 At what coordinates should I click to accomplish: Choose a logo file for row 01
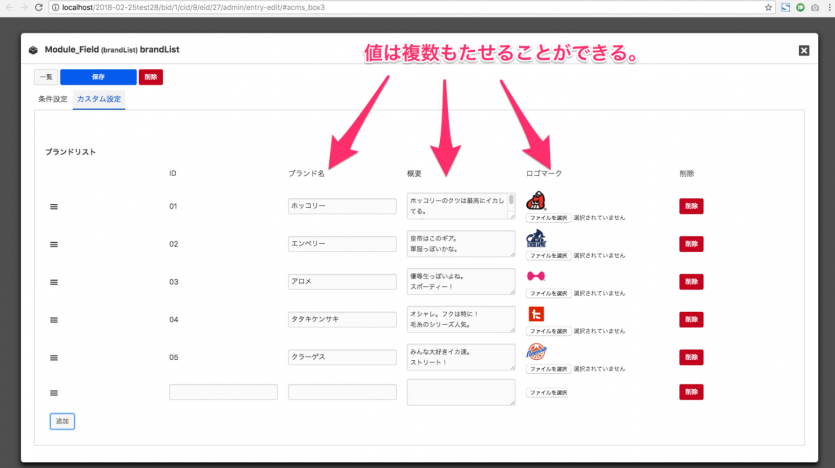pyautogui.click(x=548, y=217)
